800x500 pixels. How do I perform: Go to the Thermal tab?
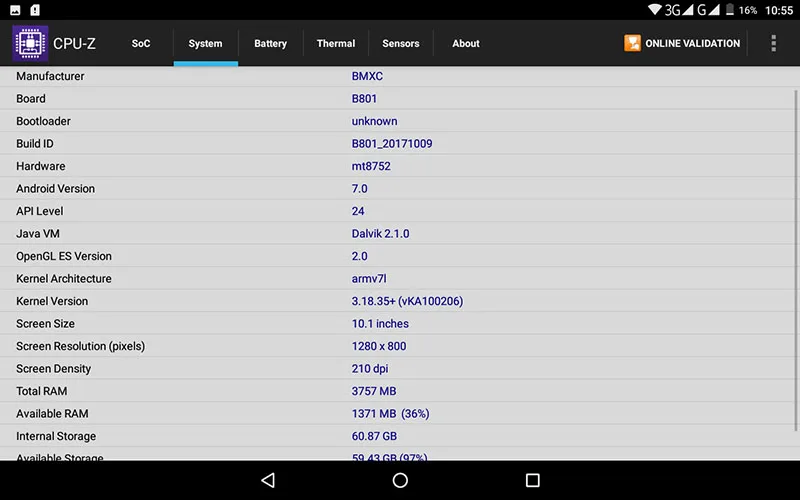pyautogui.click(x=336, y=43)
